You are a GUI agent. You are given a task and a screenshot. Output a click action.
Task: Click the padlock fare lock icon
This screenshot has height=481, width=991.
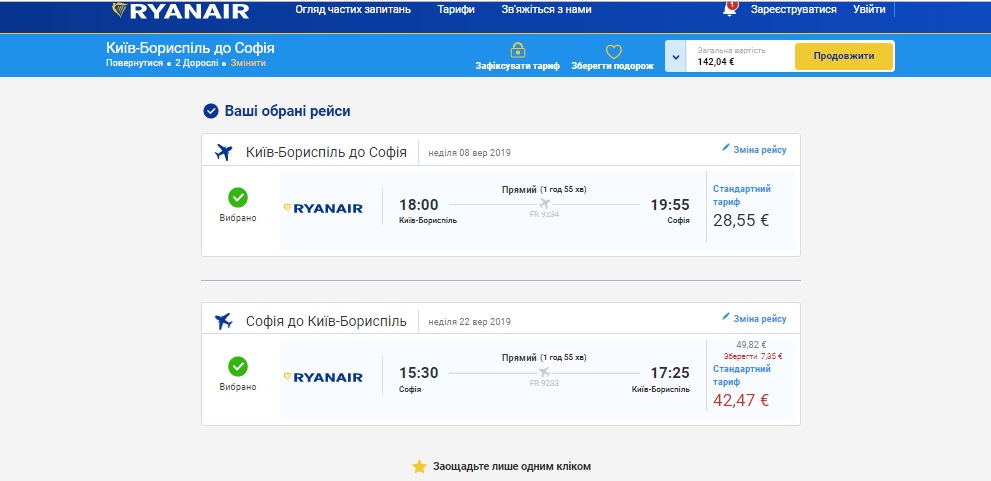coord(517,50)
